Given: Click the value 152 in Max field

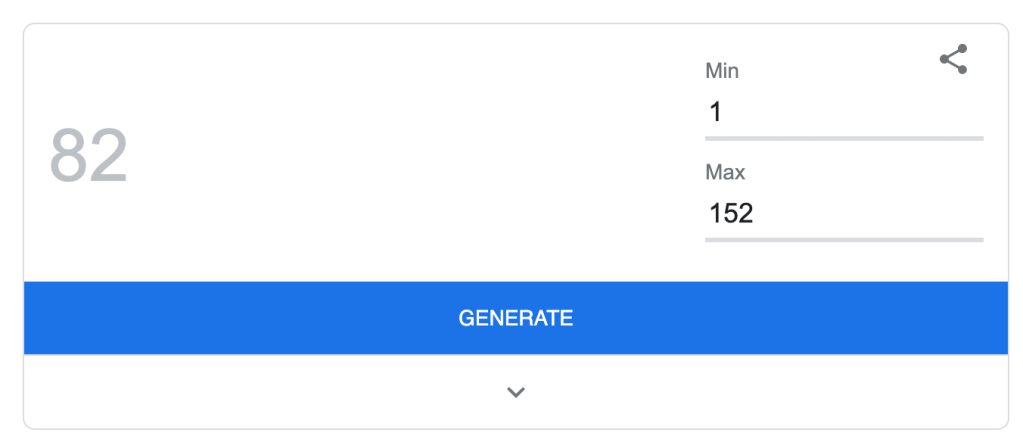Looking at the screenshot, I should tap(731, 213).
